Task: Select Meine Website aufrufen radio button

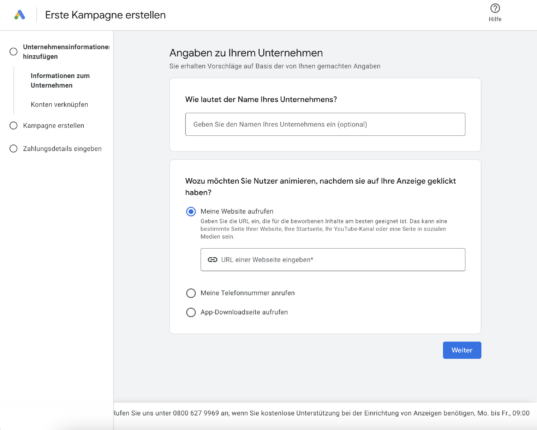Action: coord(191,212)
